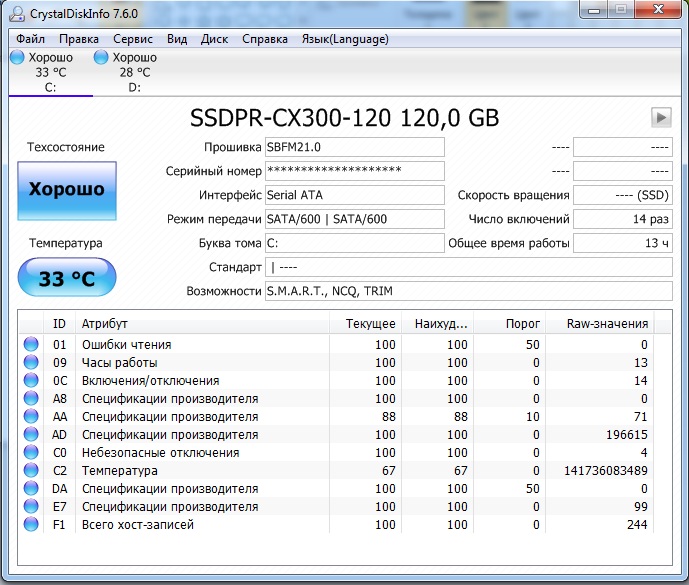Click status orb in the AA row

click(x=31, y=416)
